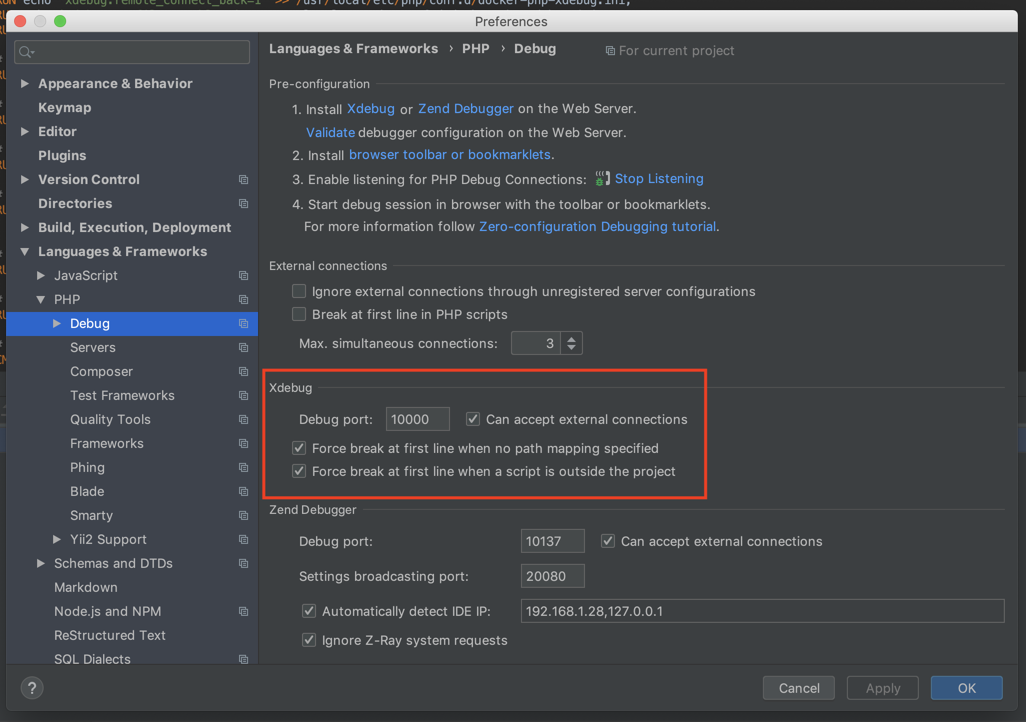Click the phone listener icon beside Stop Listening
1026x722 pixels.
tap(602, 179)
